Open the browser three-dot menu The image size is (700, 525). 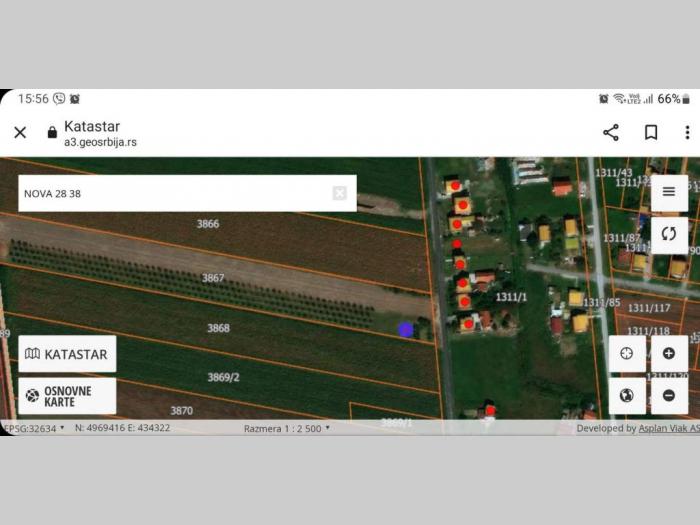tap(688, 133)
